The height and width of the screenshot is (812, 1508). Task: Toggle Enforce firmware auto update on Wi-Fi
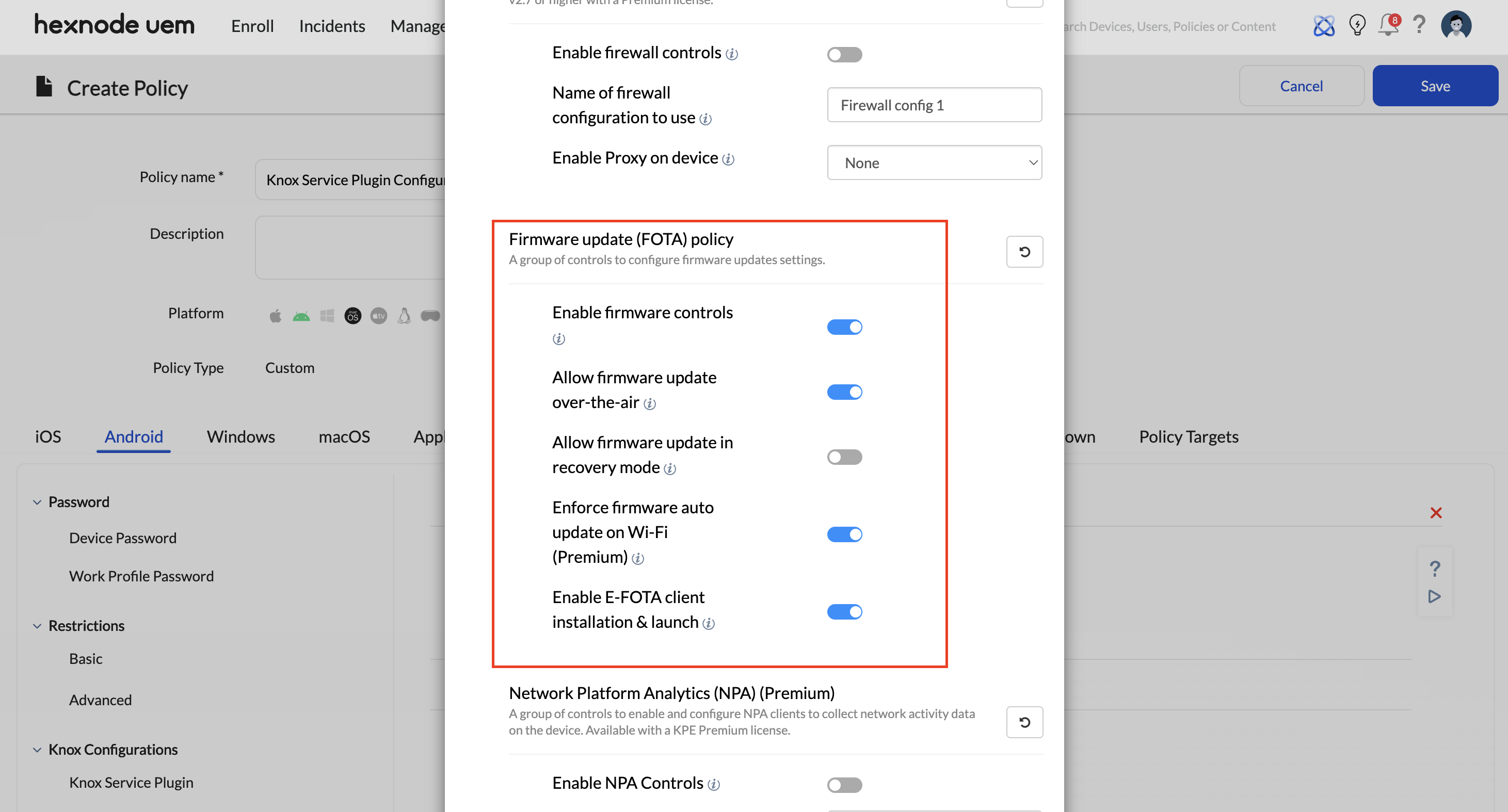[844, 534]
